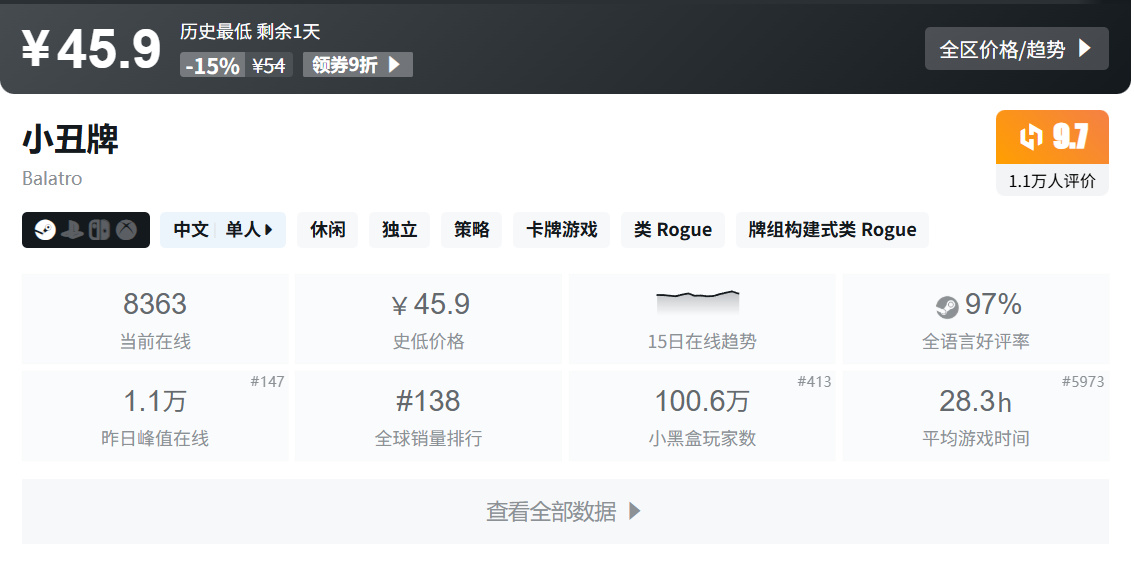The height and width of the screenshot is (564, 1134).
Task: Click the Heybox logo in 9.7 score badge
Action: (1031, 137)
